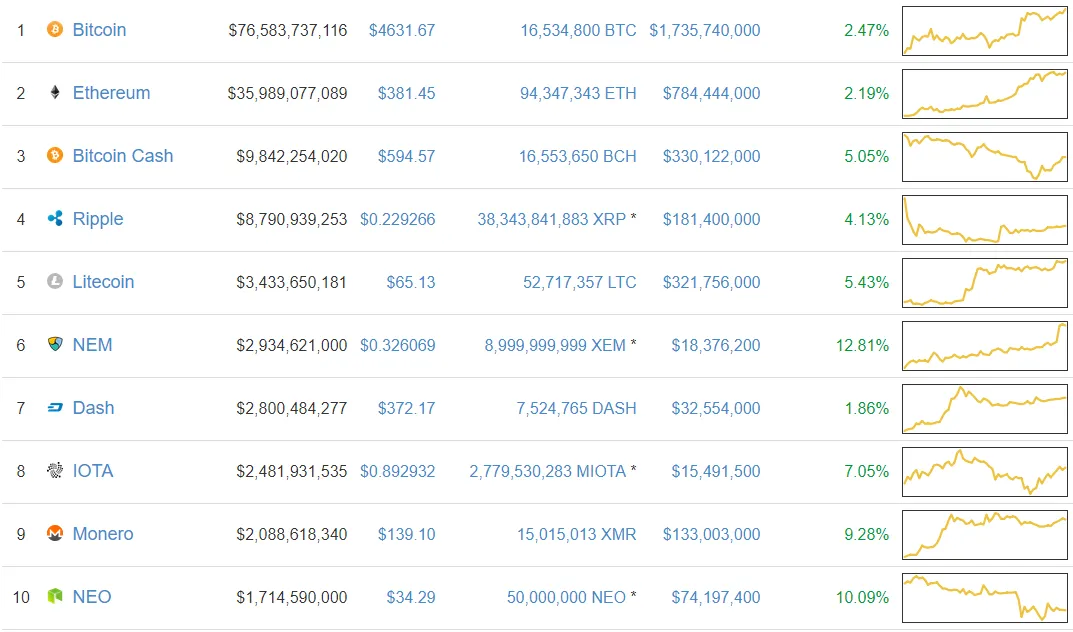
Task: Click supply 7,524,765 DASH
Action: (x=576, y=408)
